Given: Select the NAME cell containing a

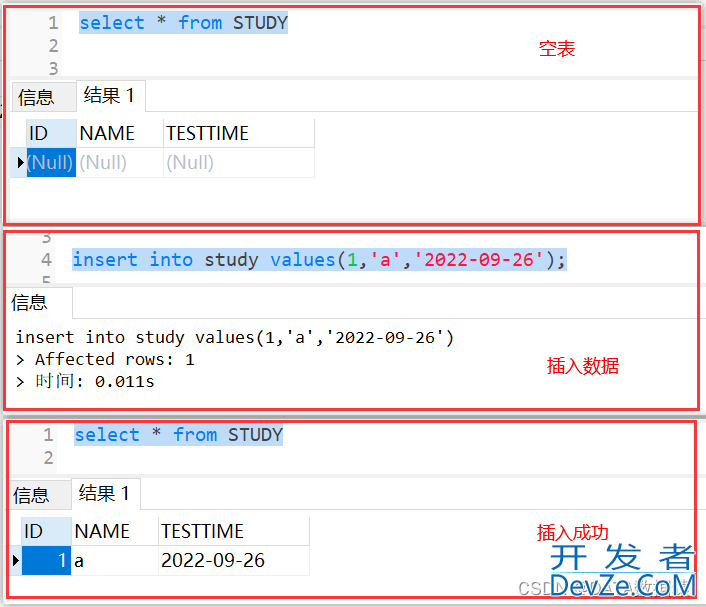Looking at the screenshot, I should [x=115, y=561].
